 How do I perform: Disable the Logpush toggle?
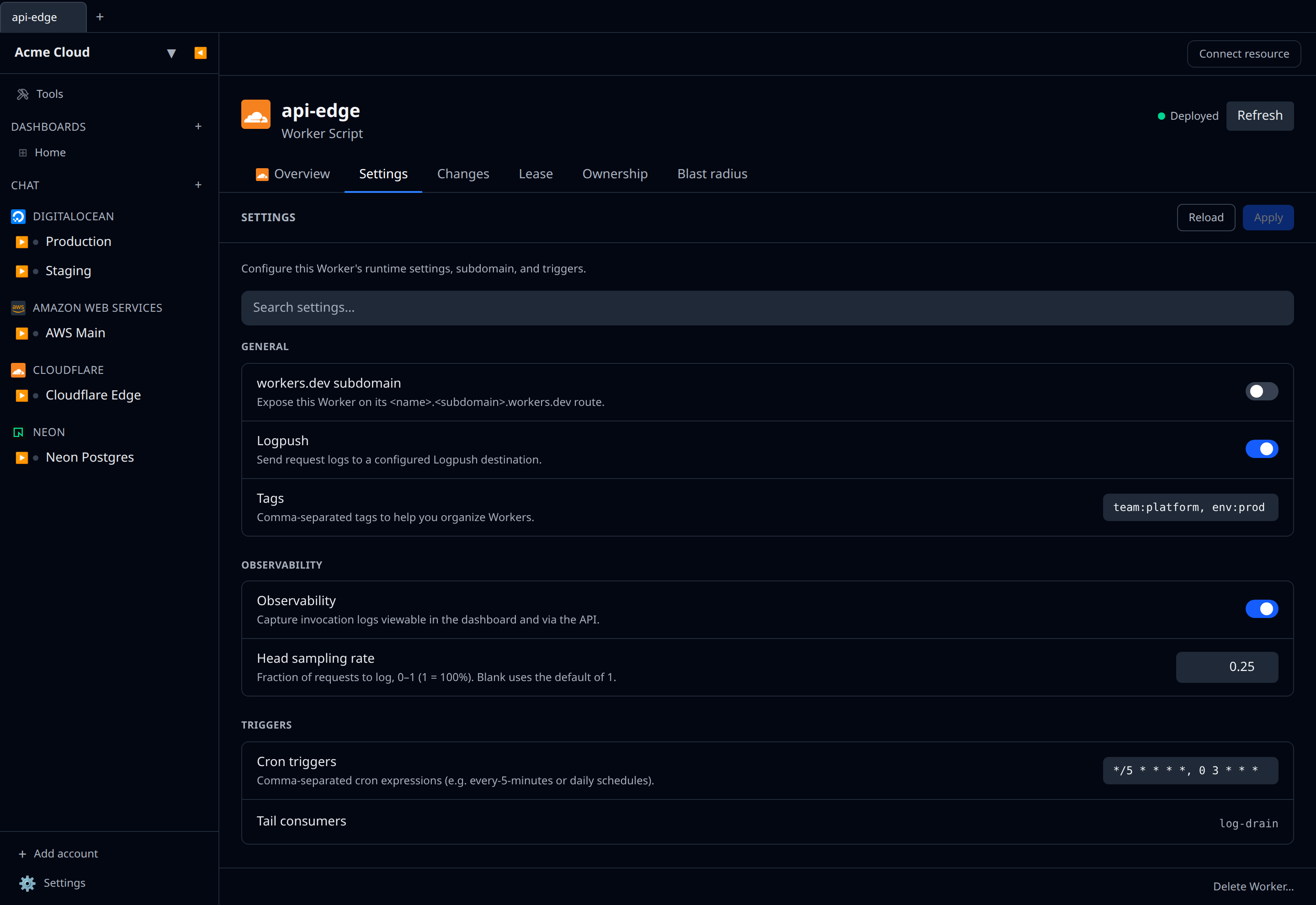1261,449
